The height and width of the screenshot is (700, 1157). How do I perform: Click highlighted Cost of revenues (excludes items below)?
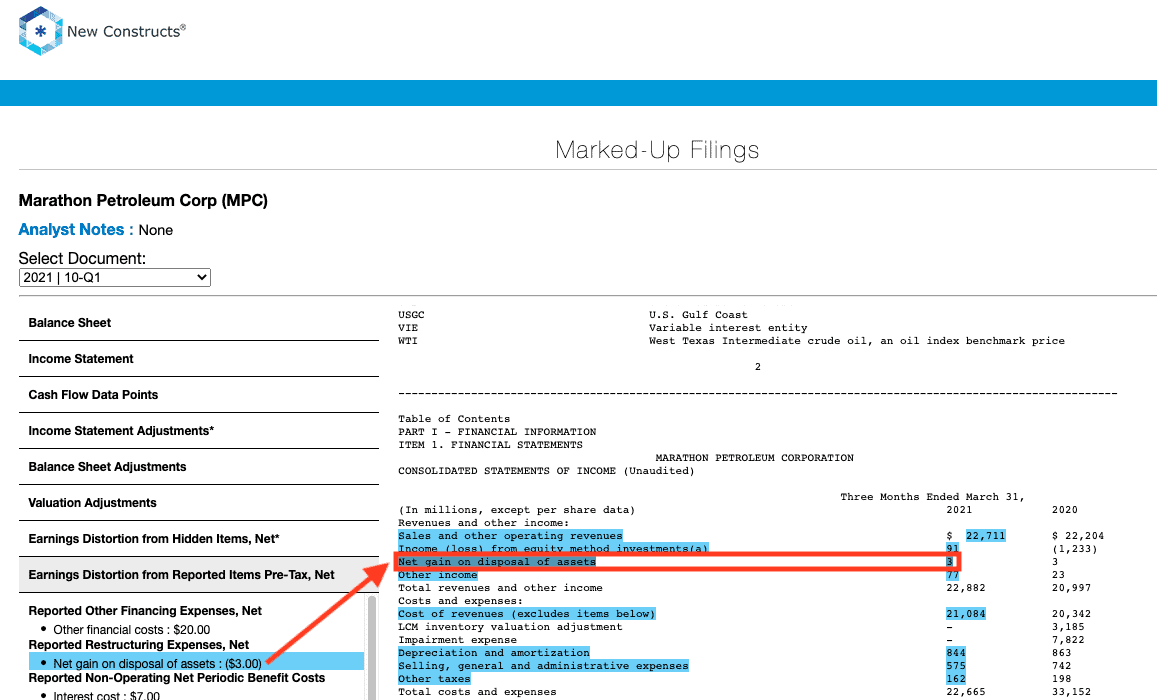pyautogui.click(x=527, y=614)
